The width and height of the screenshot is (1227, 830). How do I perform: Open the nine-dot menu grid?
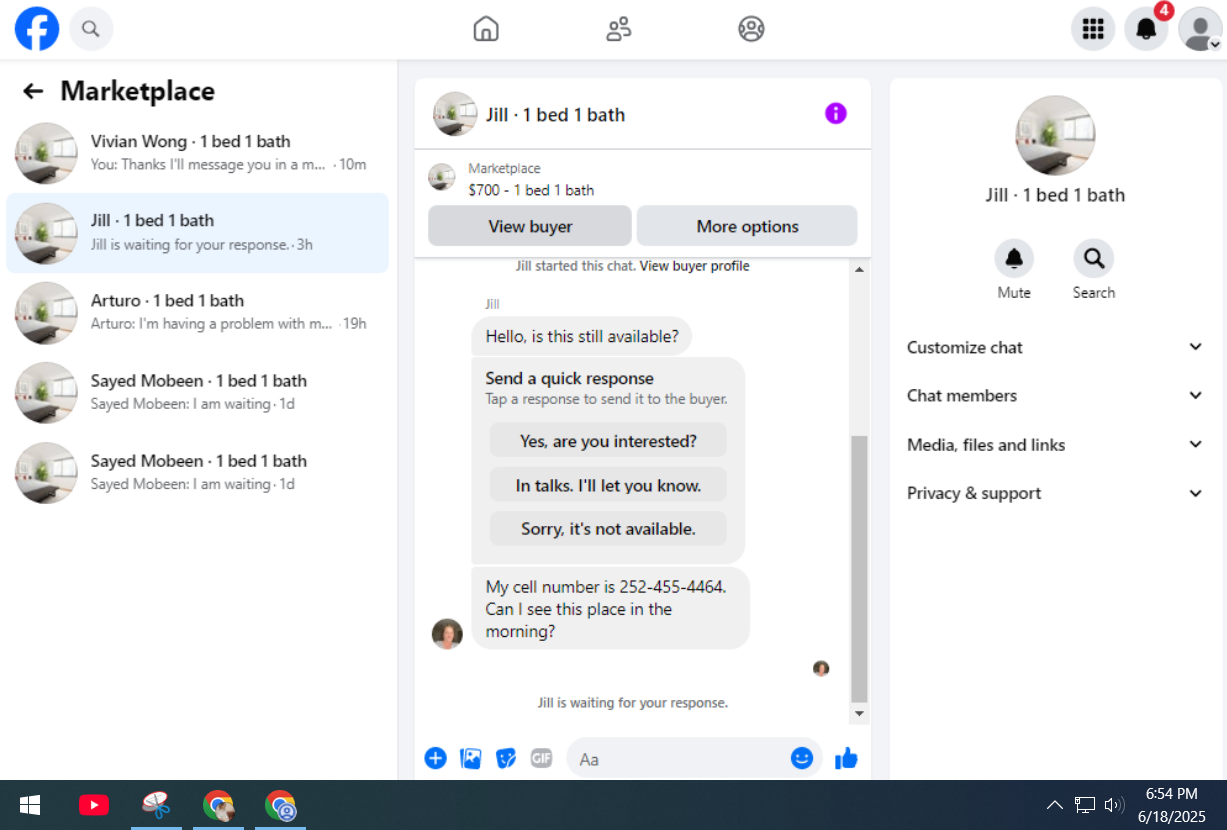click(x=1093, y=28)
